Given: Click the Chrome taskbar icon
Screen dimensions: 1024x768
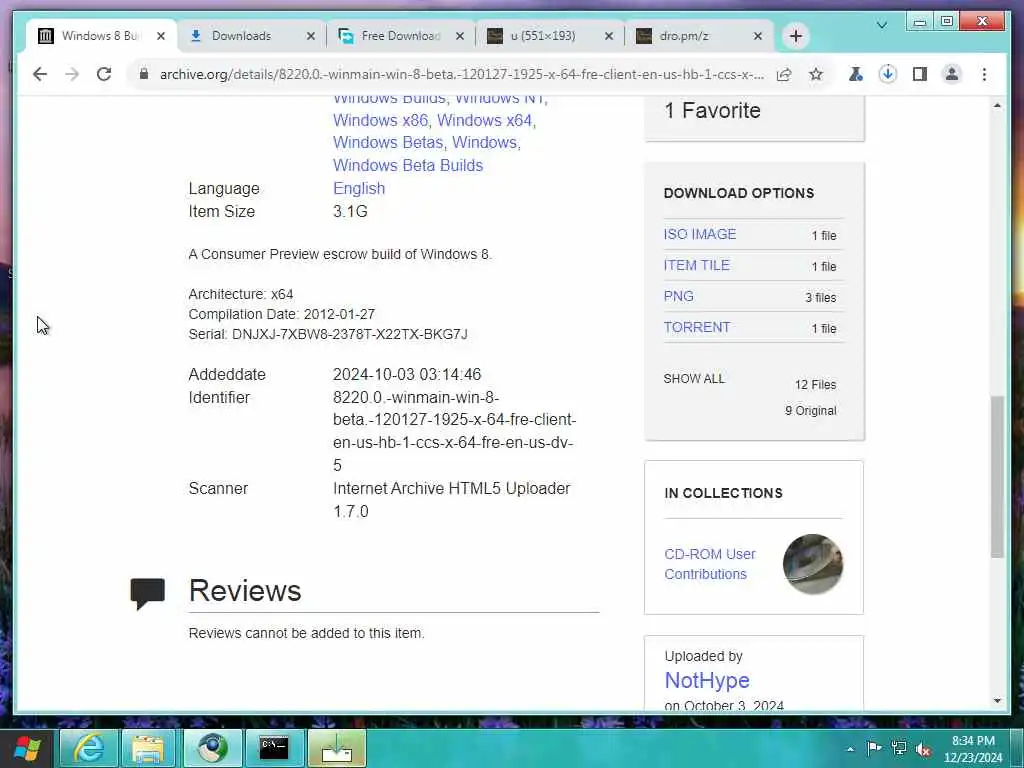Looking at the screenshot, I should 212,748.
